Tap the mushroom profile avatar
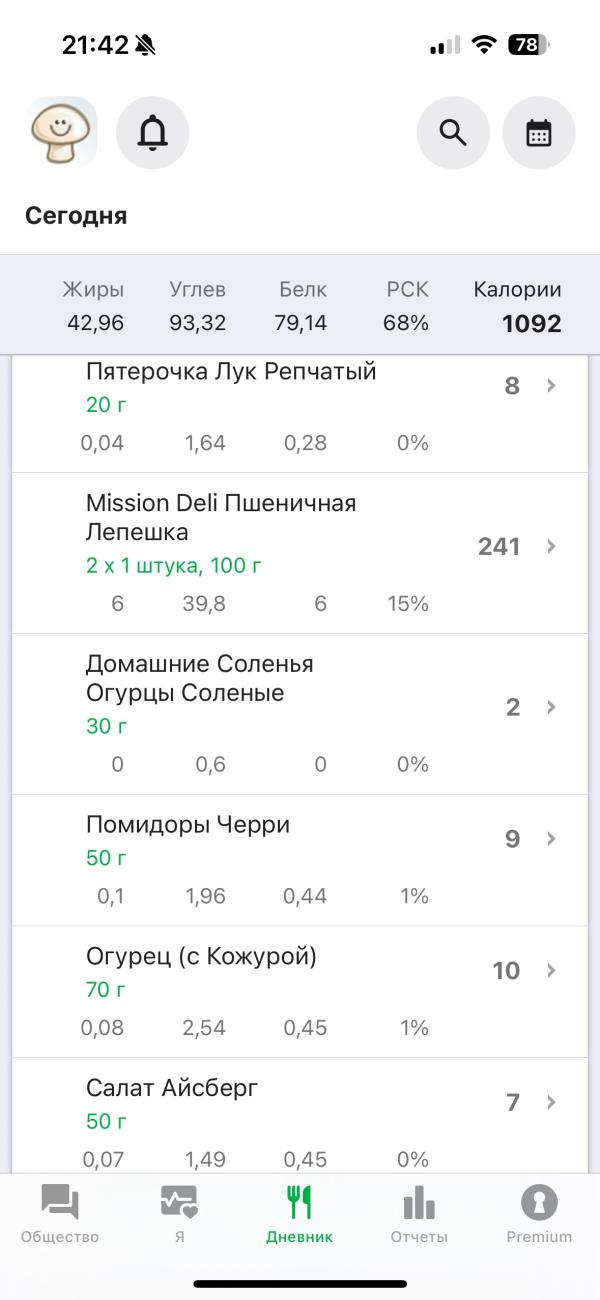Viewport: 600px width, 1300px height. 62,132
